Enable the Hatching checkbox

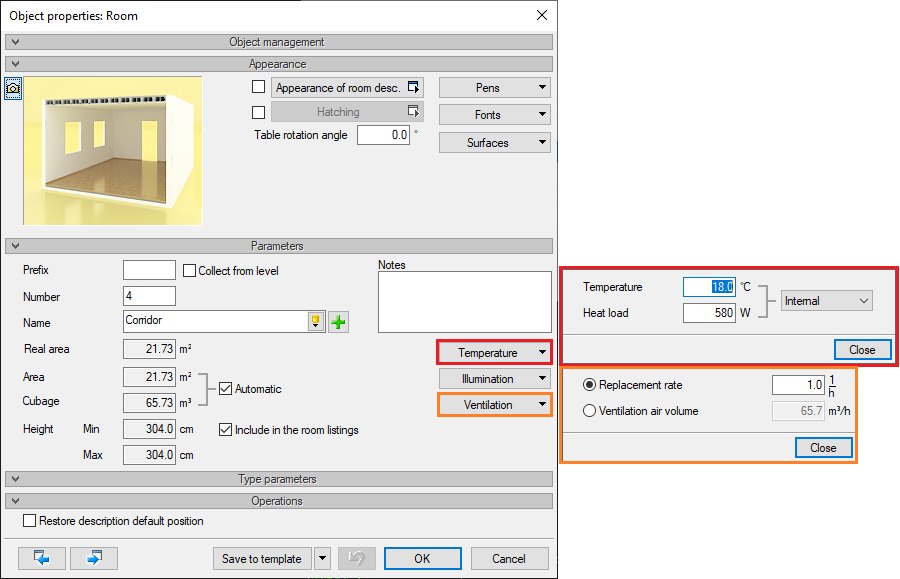point(258,112)
